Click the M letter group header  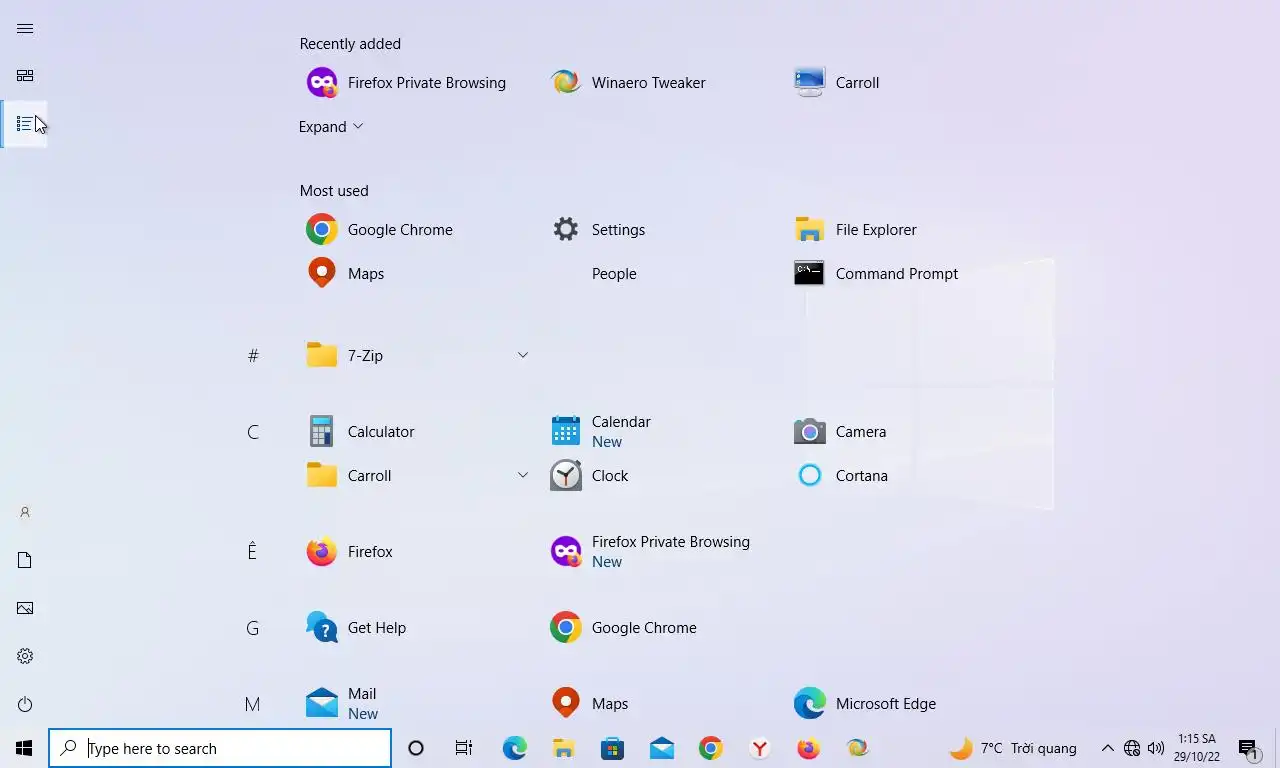tap(253, 703)
